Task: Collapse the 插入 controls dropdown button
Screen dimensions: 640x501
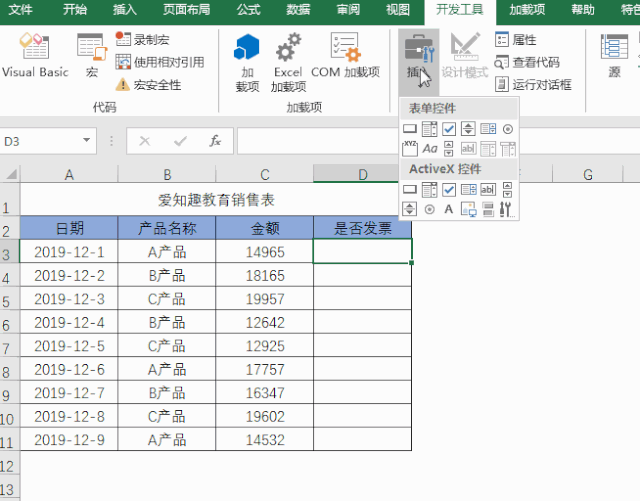Action: 419,62
